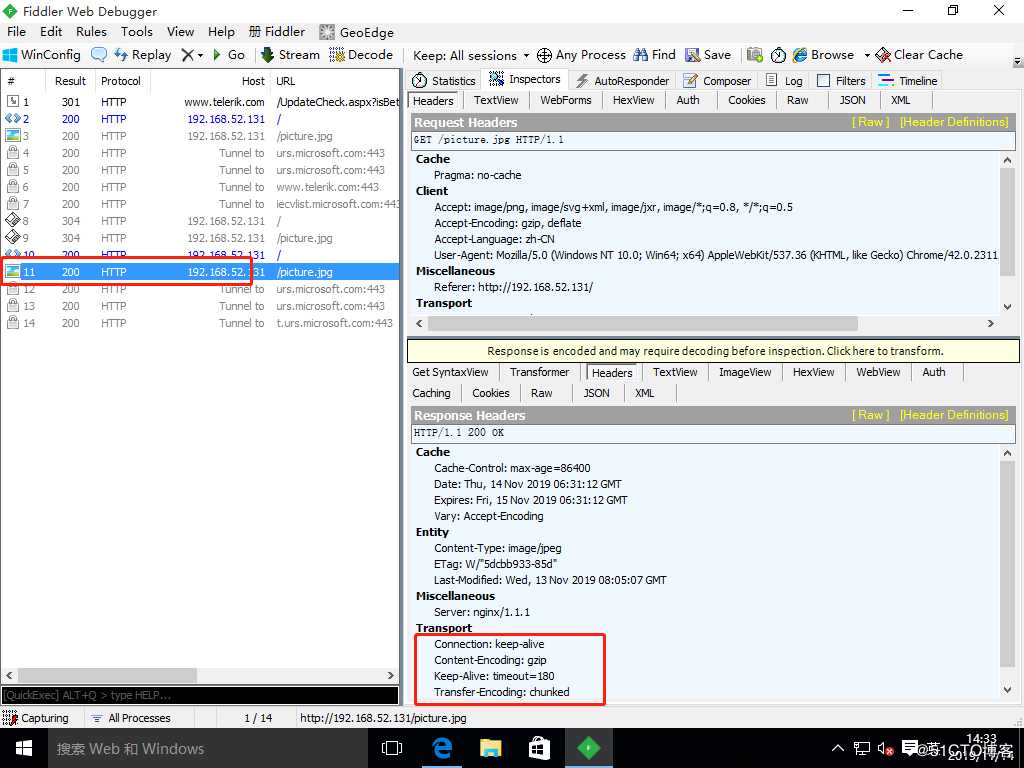This screenshot has width=1024, height=768.
Task: Tick the Filters tab checkbox
Action: coord(824,80)
